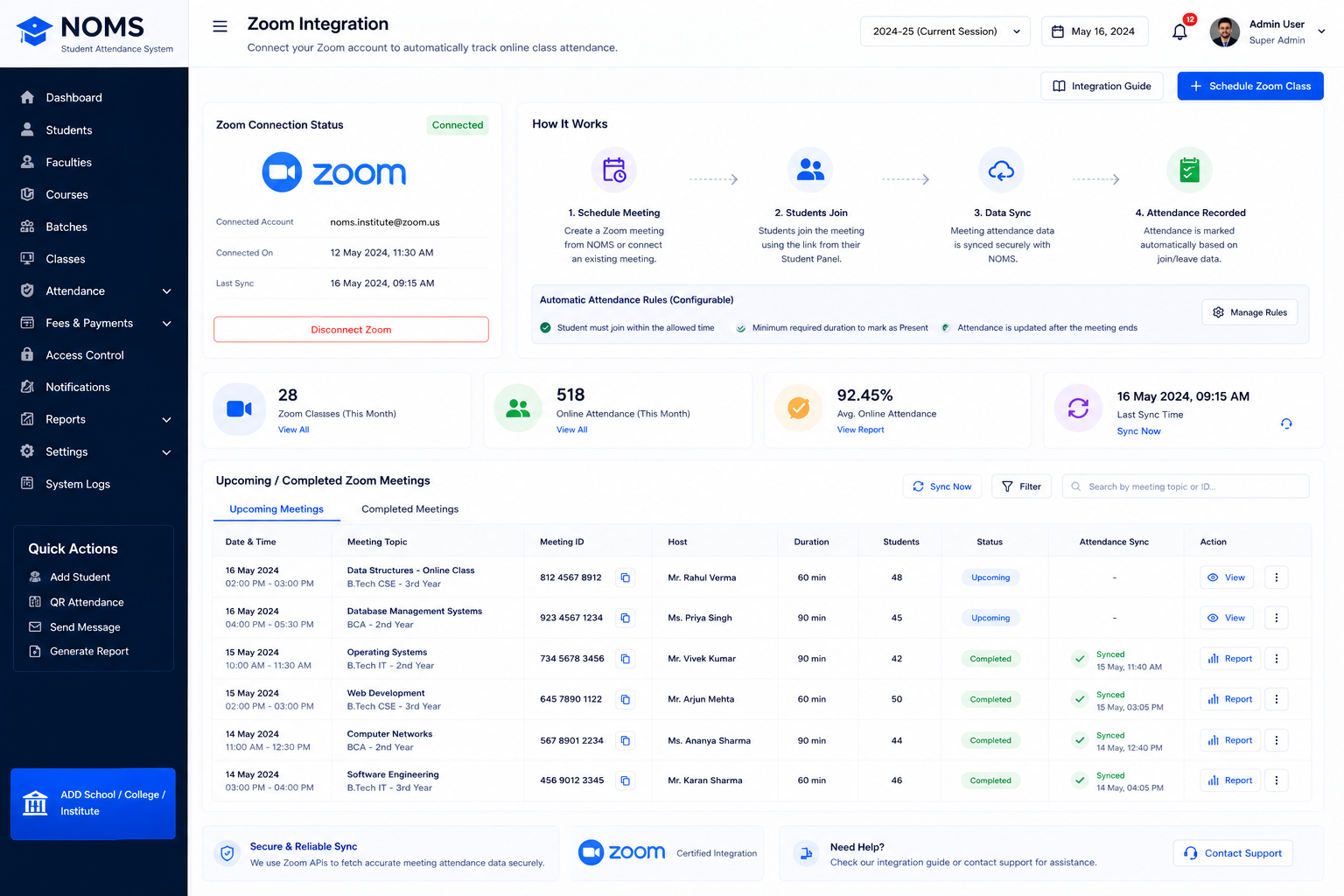Open more options for Web Development row
This screenshot has width=1344, height=896.
tap(1277, 699)
